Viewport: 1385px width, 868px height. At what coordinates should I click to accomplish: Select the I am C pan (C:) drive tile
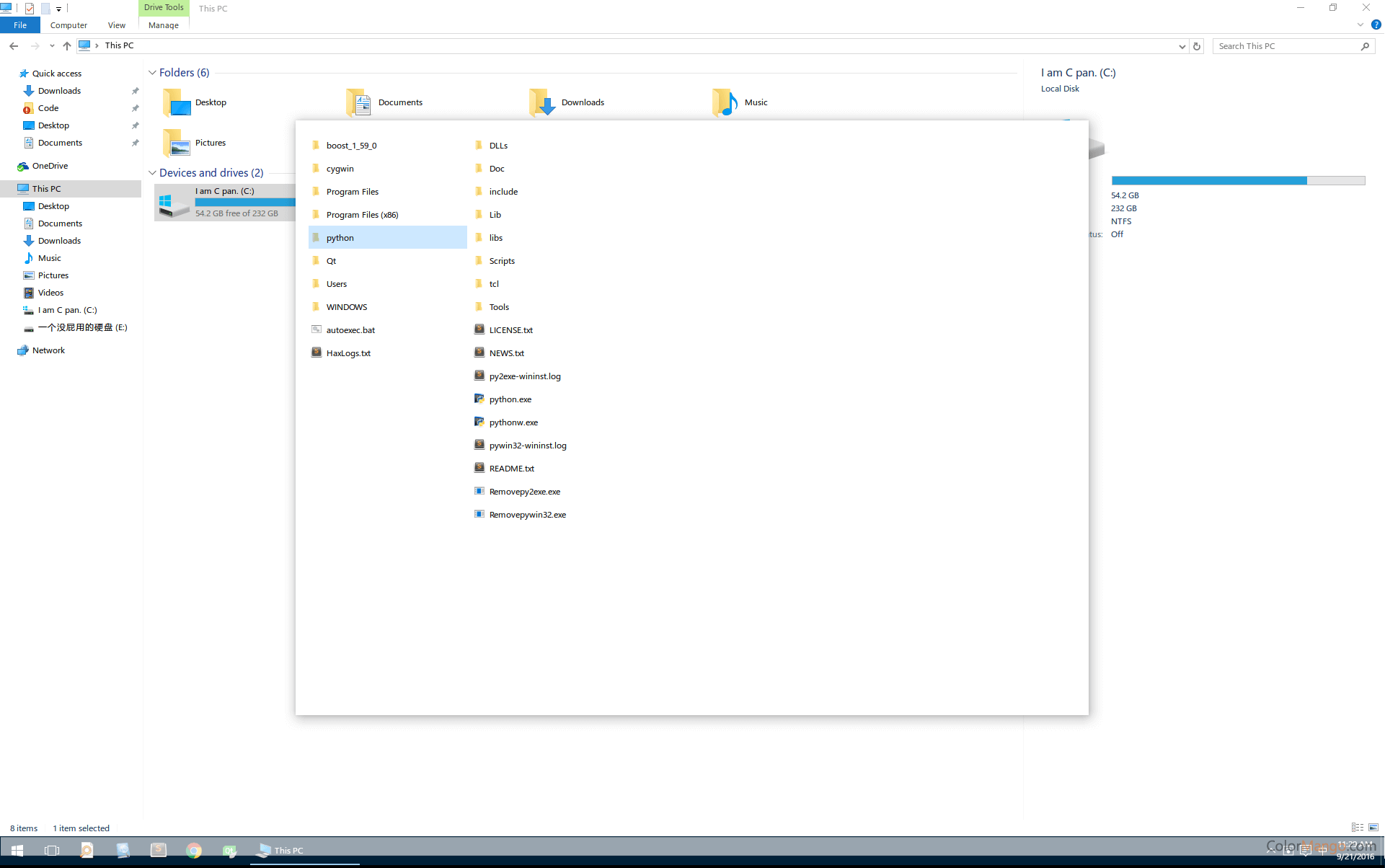225,203
